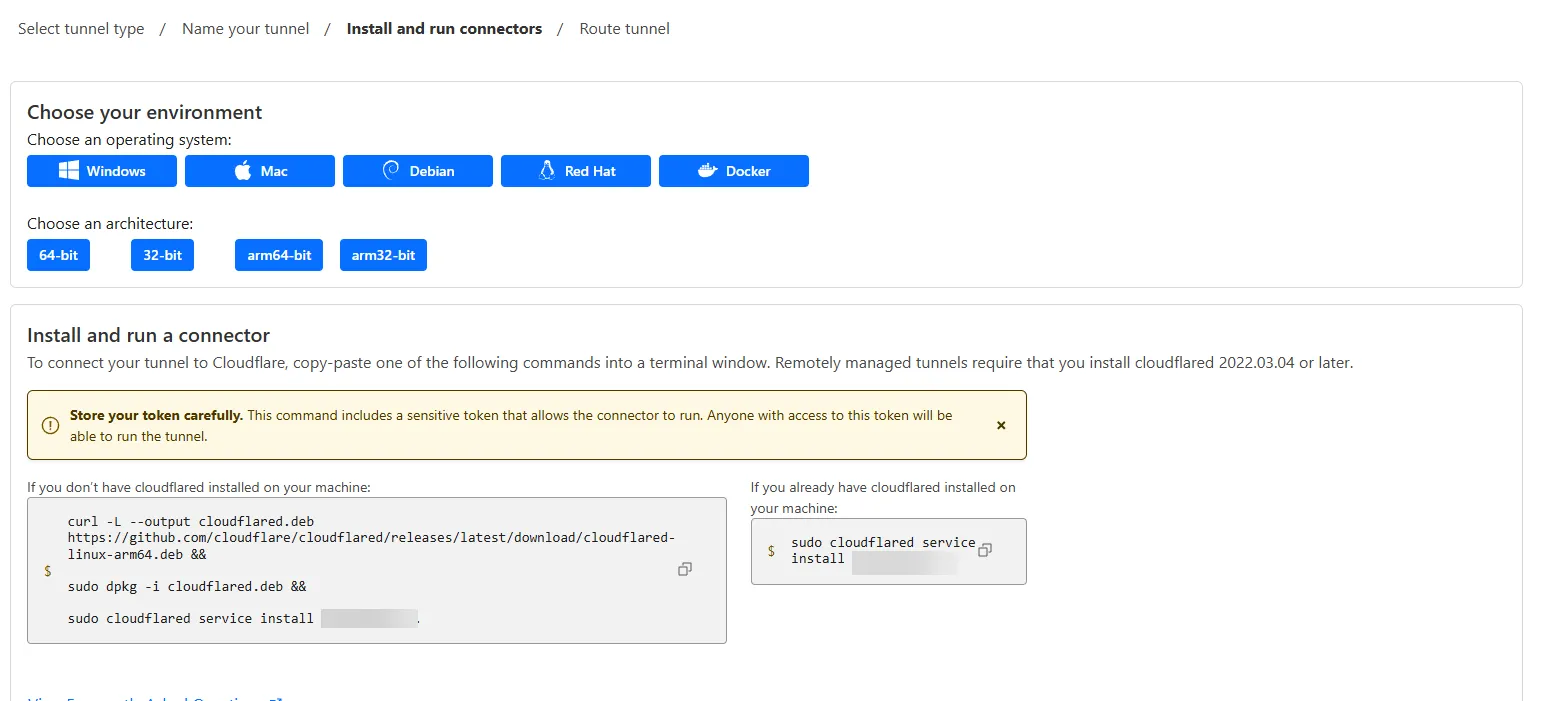Click the 'Install and run a connector' heading
1548x701 pixels.
(149, 335)
